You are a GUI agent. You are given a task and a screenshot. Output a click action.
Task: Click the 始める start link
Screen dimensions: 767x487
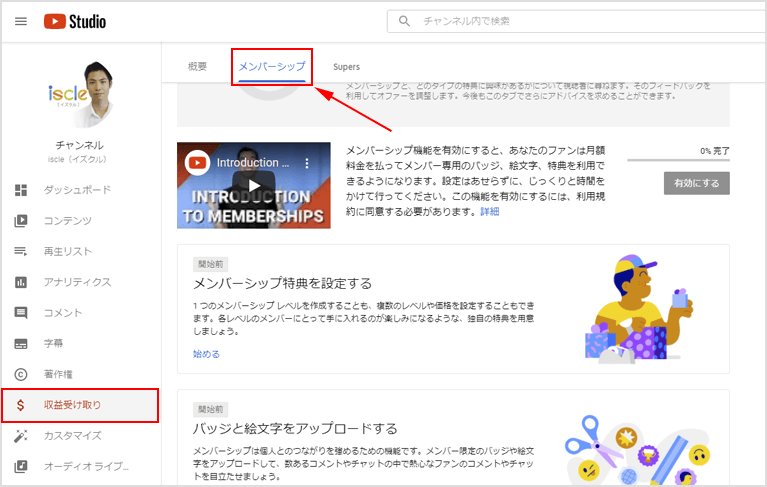tap(206, 354)
